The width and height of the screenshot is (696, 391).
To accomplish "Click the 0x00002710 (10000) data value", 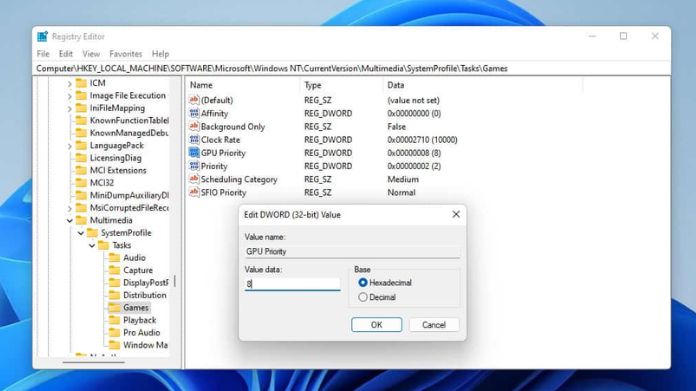I will tap(422, 139).
